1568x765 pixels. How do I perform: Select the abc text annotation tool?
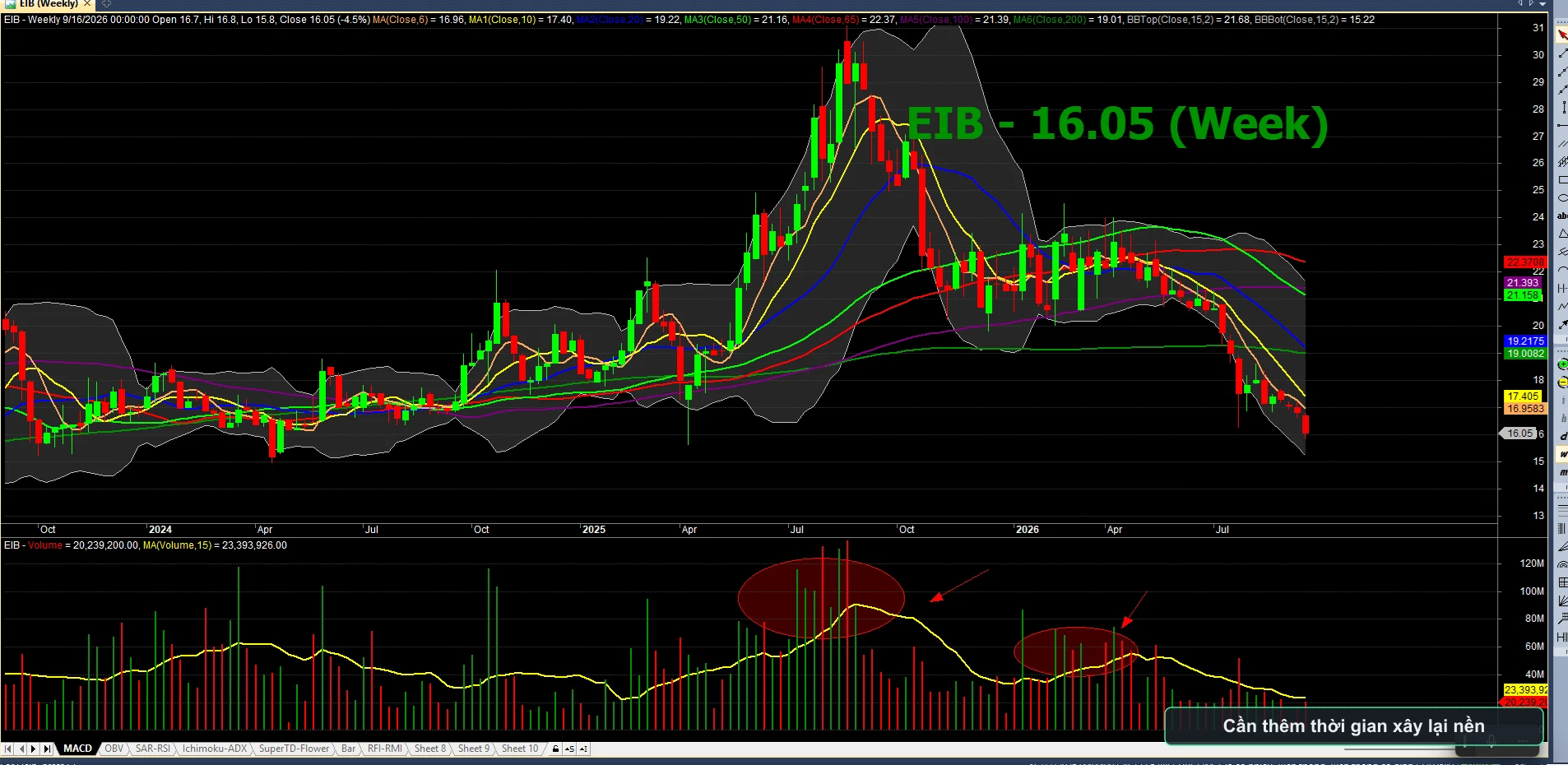[x=1562, y=216]
